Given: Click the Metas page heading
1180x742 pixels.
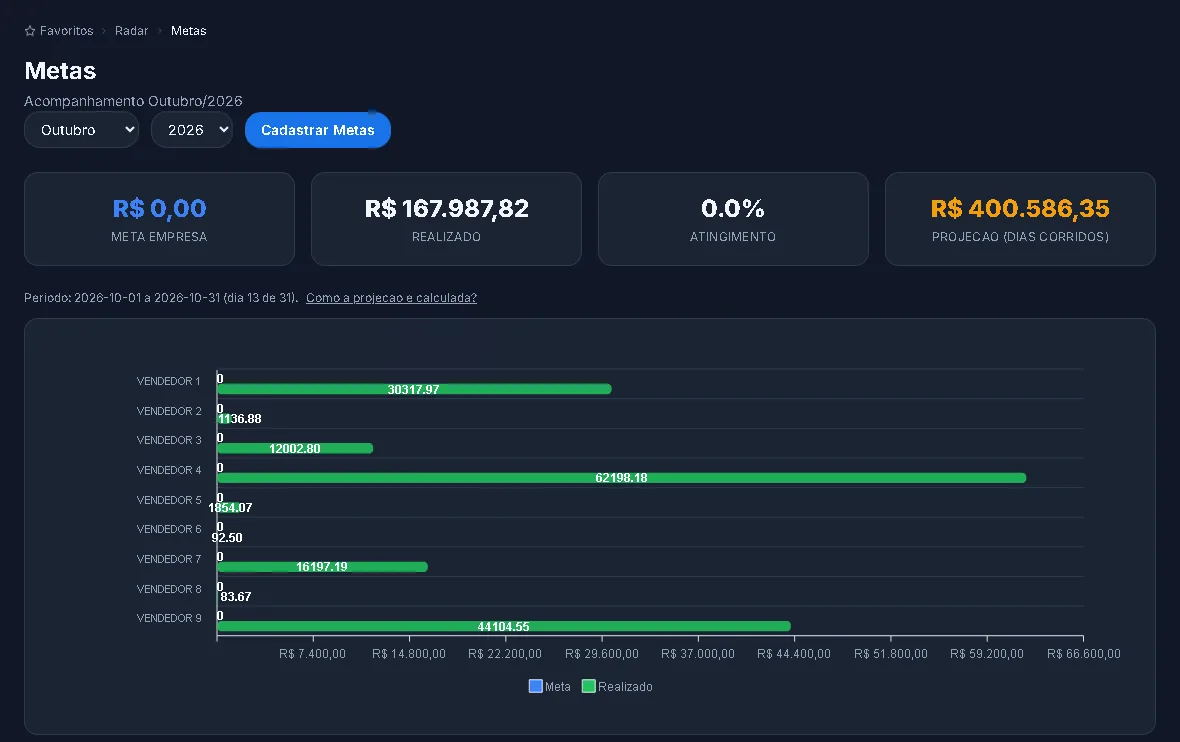Looking at the screenshot, I should coord(60,71).
